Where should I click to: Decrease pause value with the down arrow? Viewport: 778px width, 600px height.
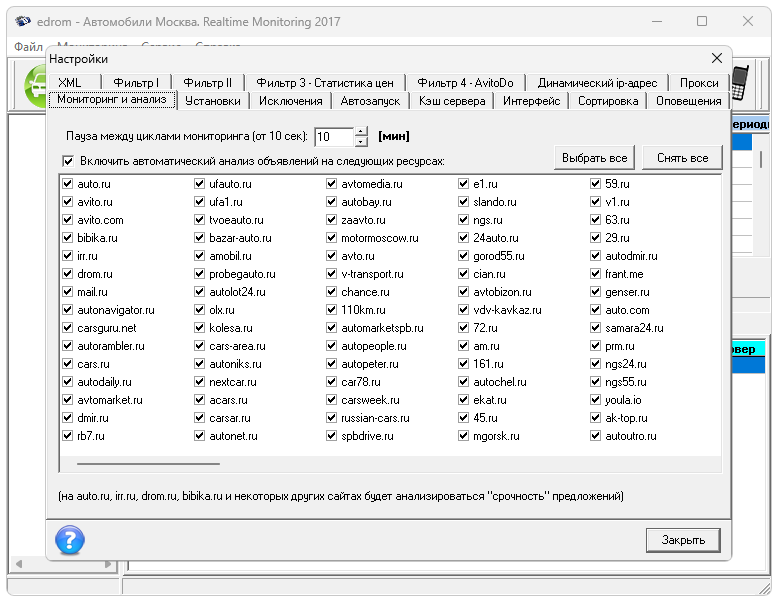[362, 142]
